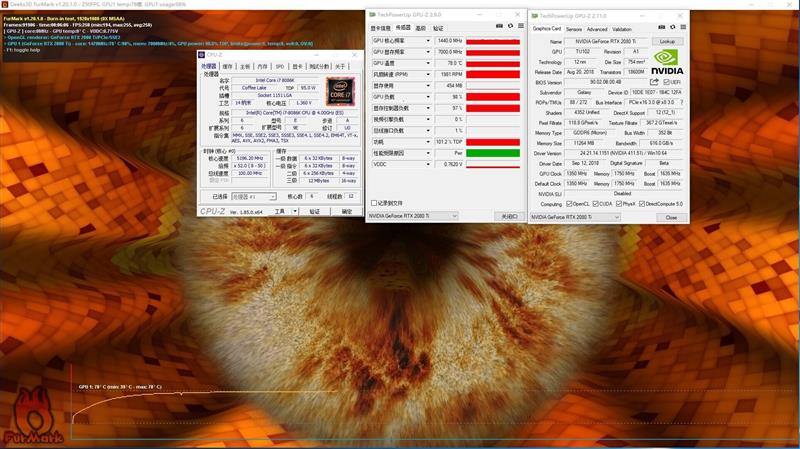
Task: Toggle the CUDA checkbox
Action: click(596, 204)
